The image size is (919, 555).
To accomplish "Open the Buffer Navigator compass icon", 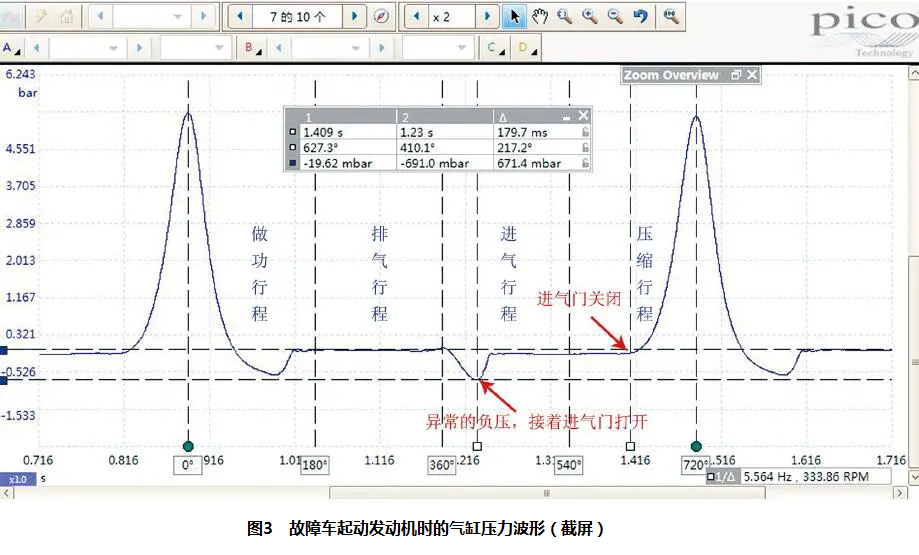I will (x=381, y=16).
